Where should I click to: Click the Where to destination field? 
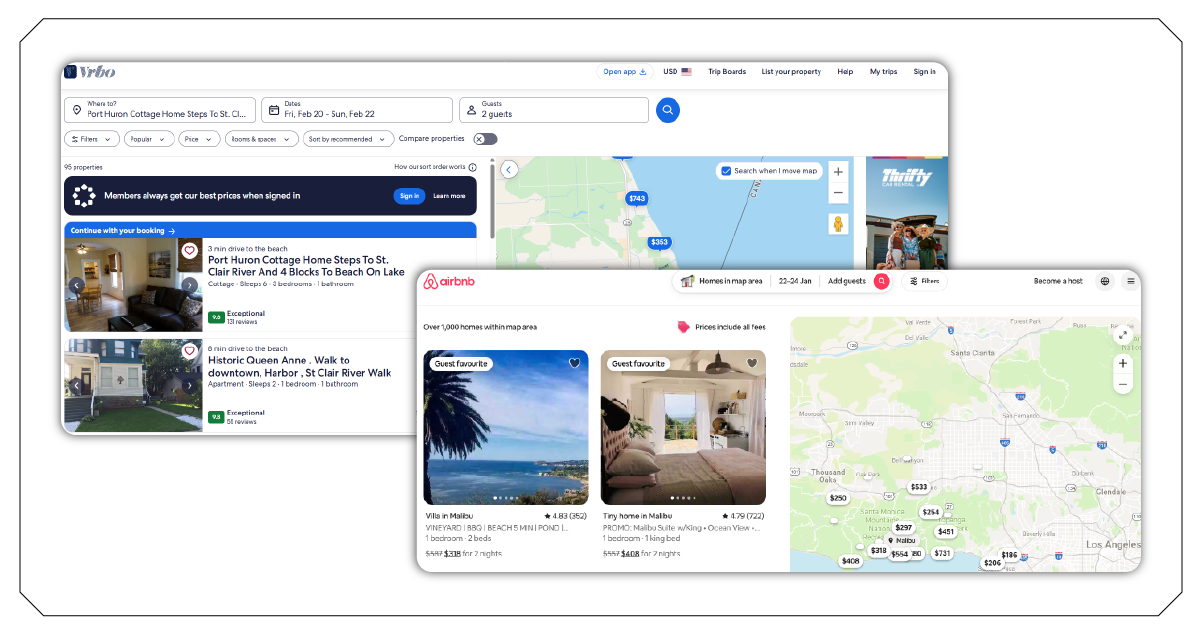click(x=160, y=110)
